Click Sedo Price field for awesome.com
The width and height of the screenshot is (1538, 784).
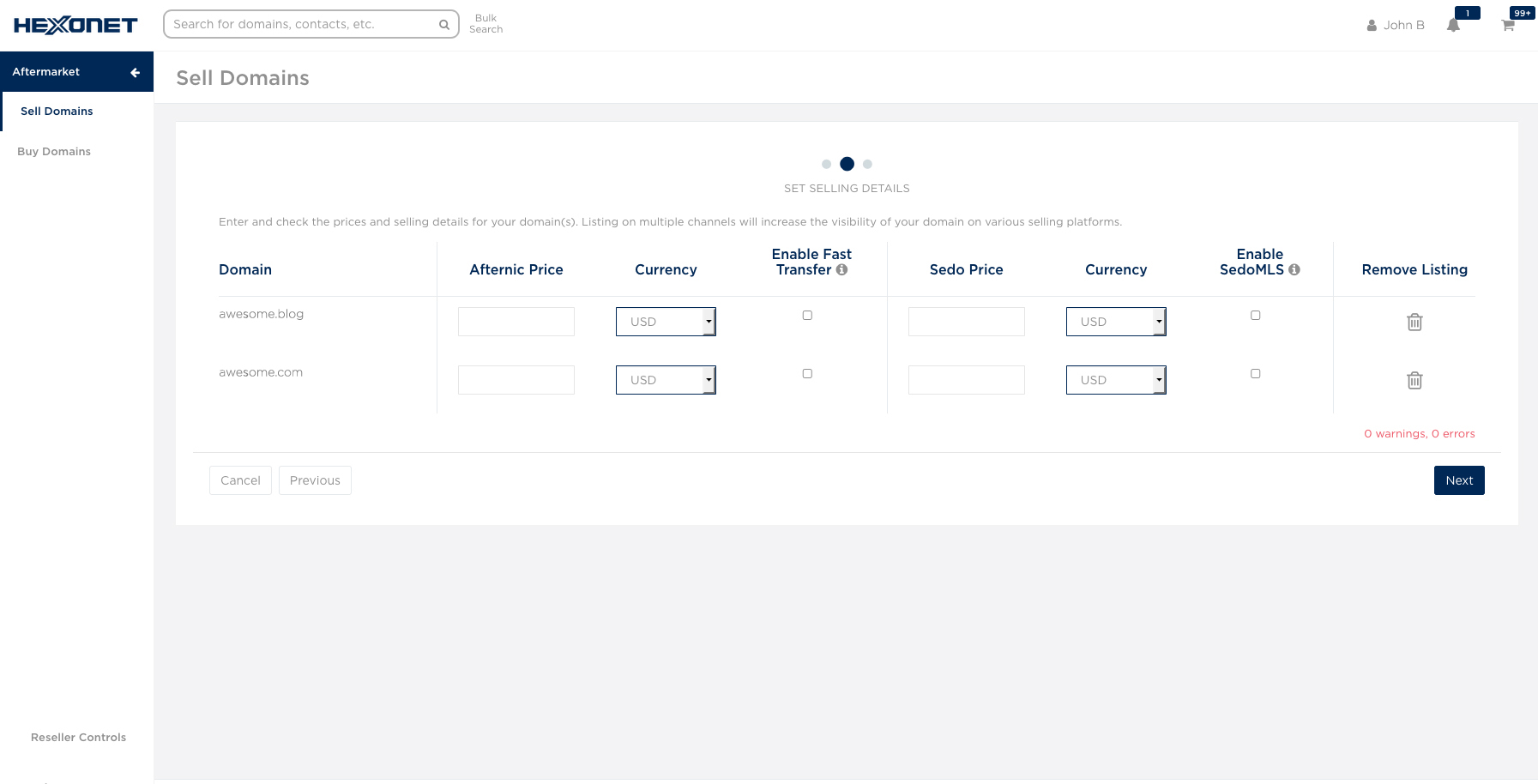pyautogui.click(x=967, y=380)
